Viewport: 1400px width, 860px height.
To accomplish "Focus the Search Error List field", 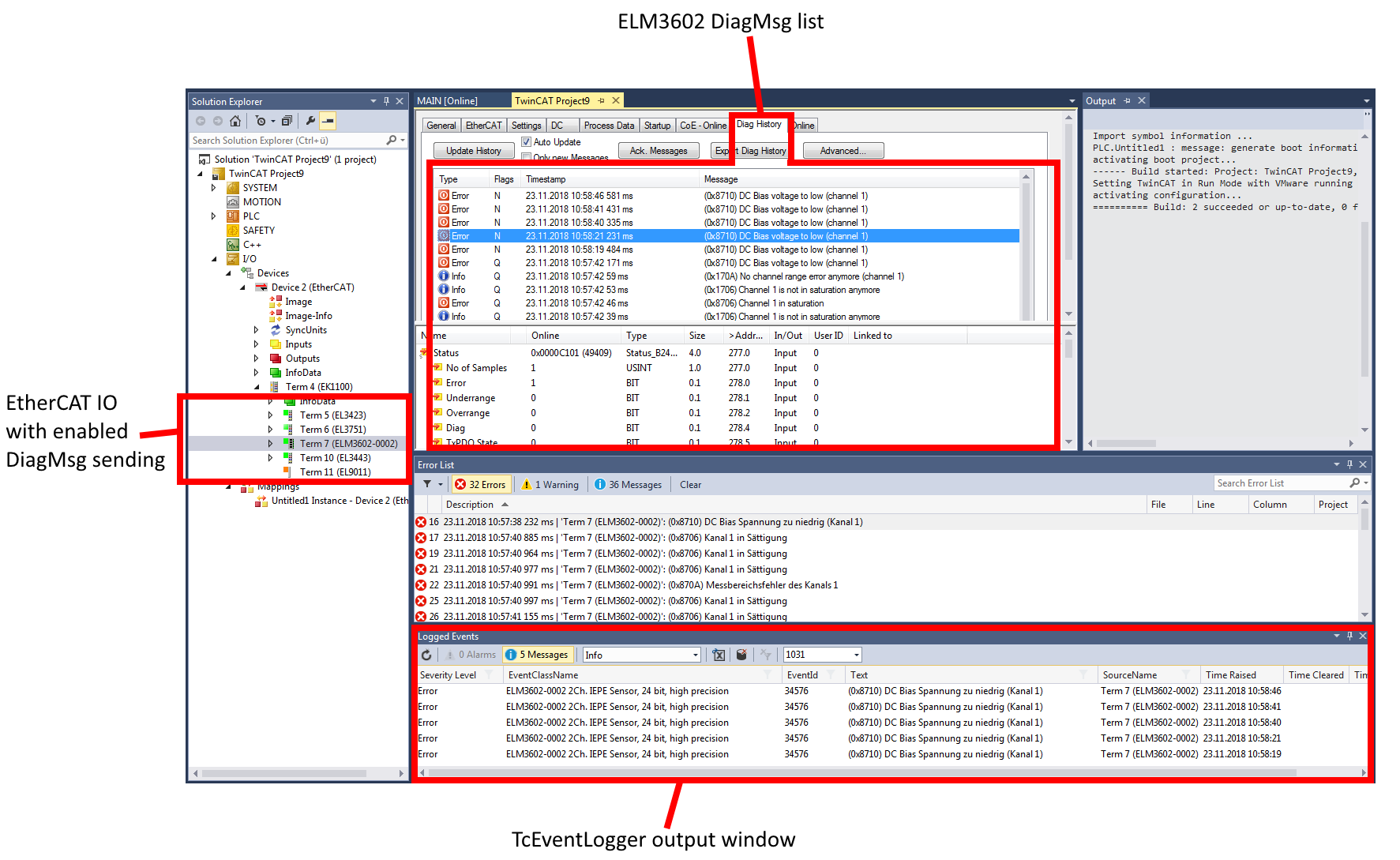I will [x=1282, y=483].
